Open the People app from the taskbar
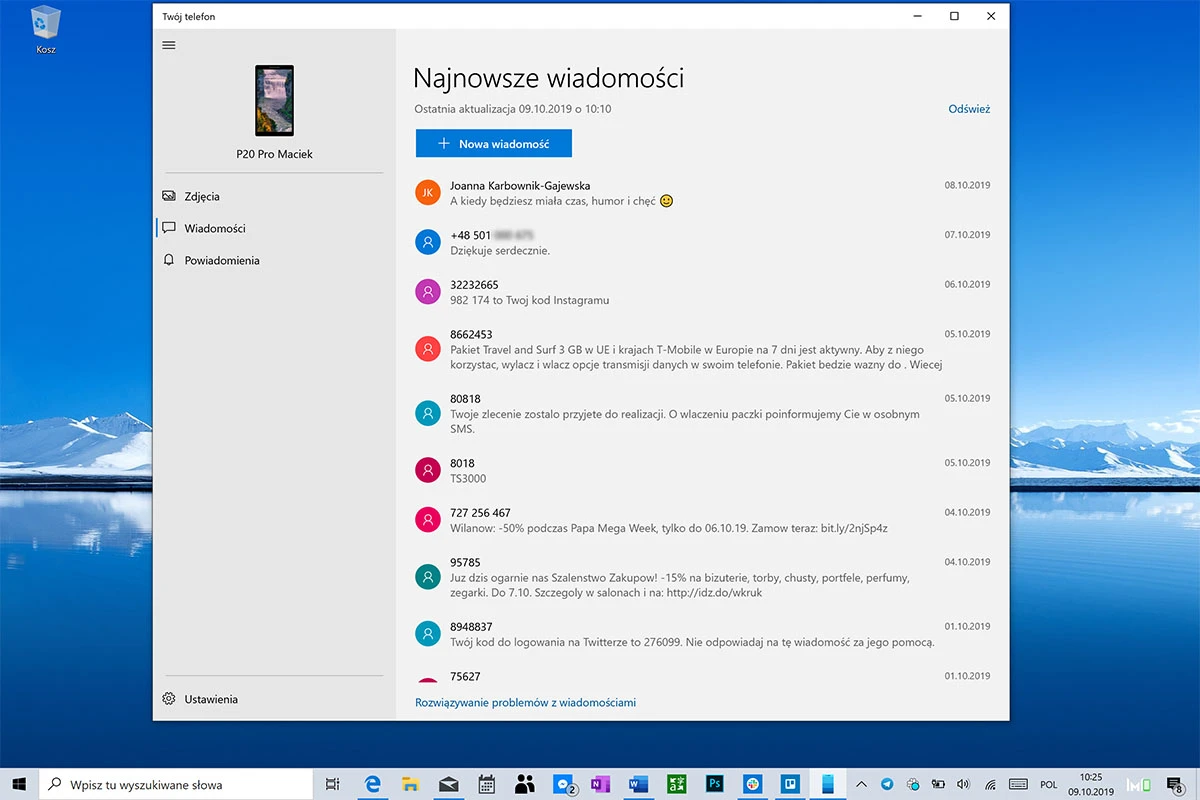1200x800 pixels. pyautogui.click(x=525, y=785)
